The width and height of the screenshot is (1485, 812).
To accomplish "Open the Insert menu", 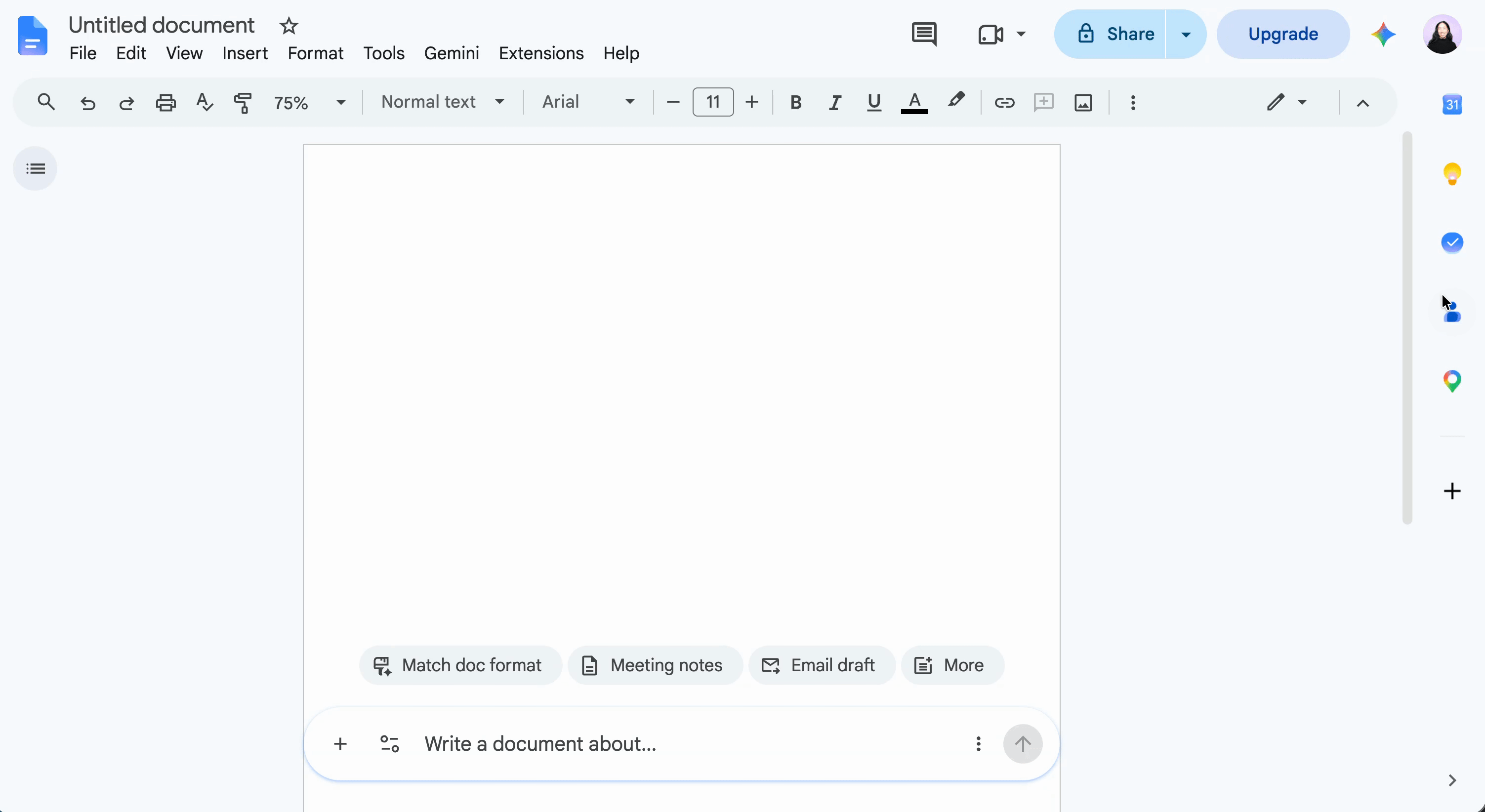I will coord(245,53).
